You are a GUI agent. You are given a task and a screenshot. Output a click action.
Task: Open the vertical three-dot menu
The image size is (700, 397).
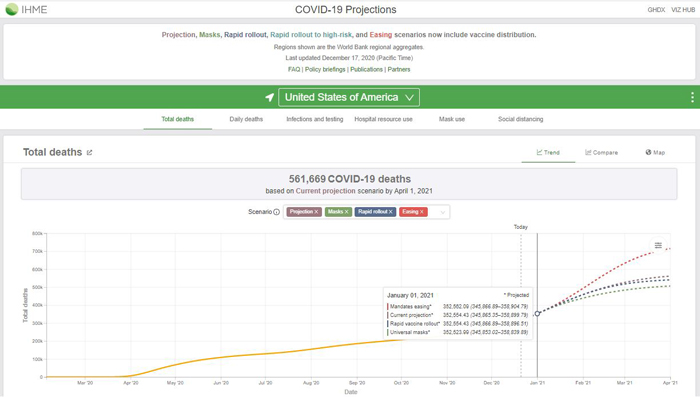[x=692, y=97]
